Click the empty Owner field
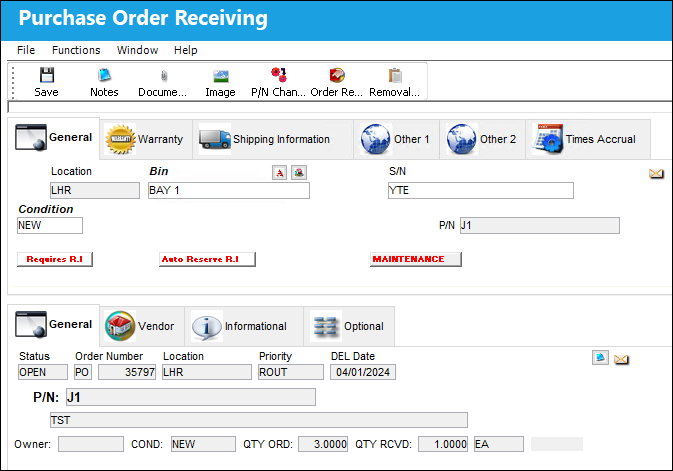The width and height of the screenshot is (673, 471). (91, 444)
